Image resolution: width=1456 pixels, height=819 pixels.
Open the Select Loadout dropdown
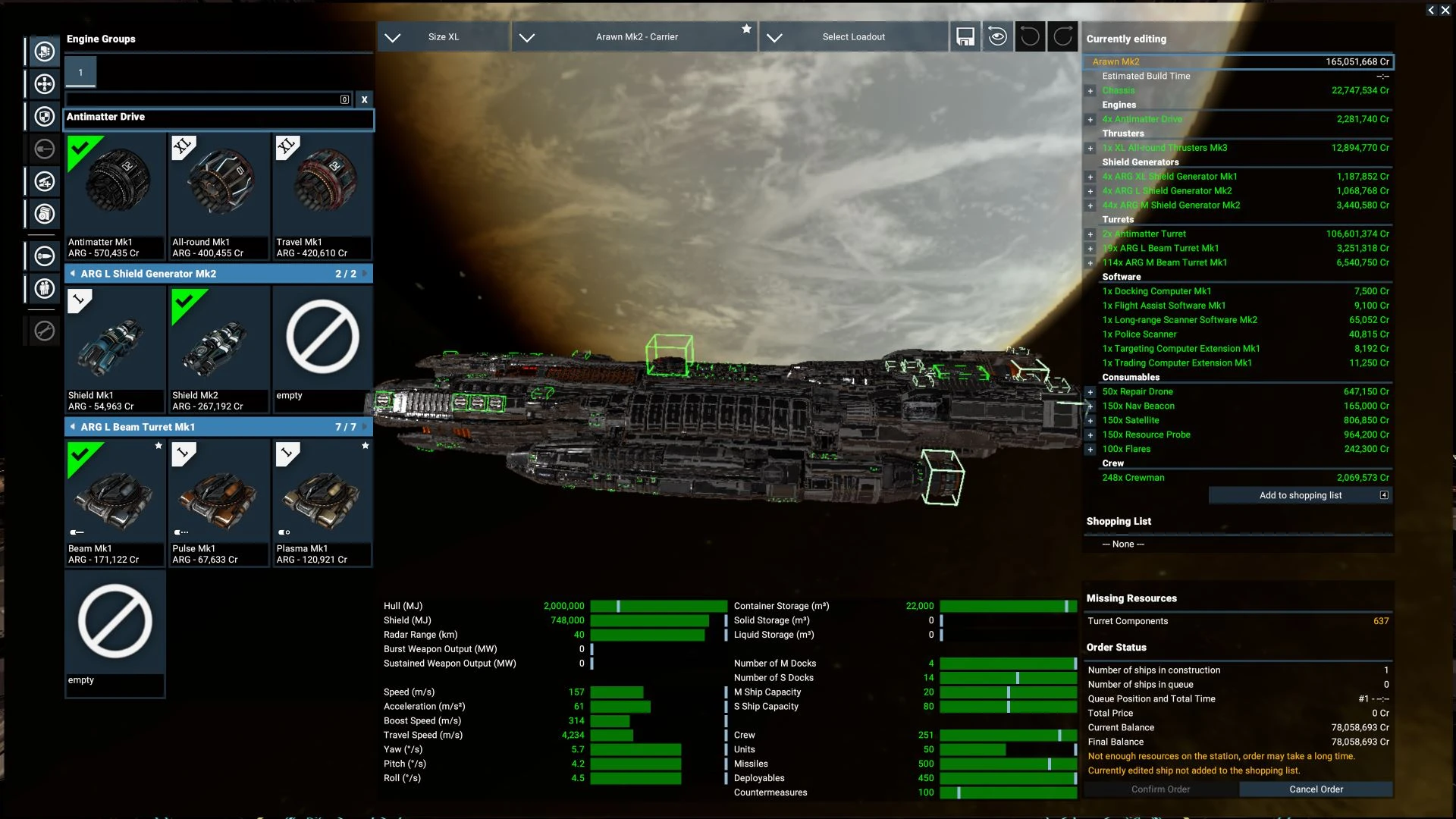[x=853, y=36]
